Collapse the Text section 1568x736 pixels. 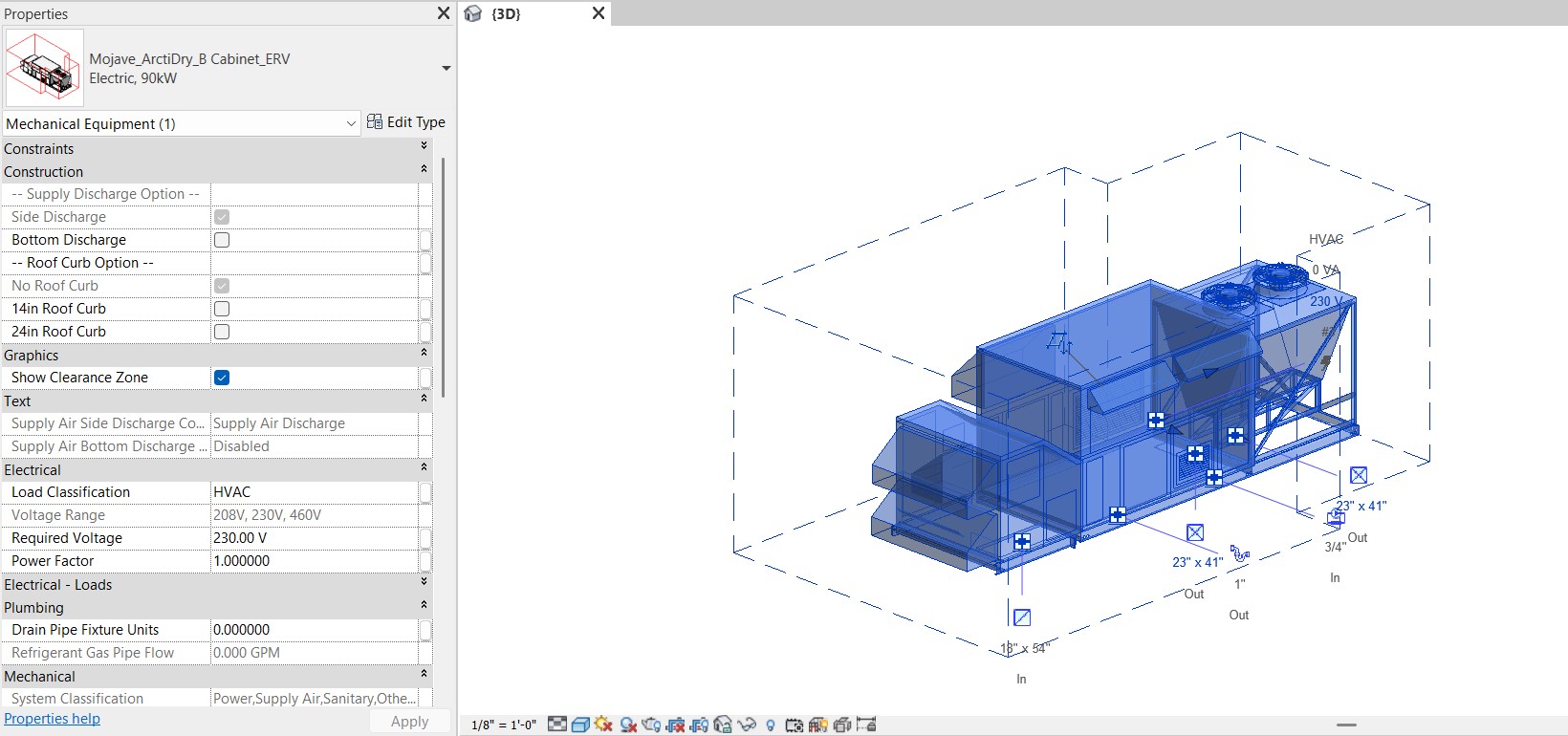[424, 398]
